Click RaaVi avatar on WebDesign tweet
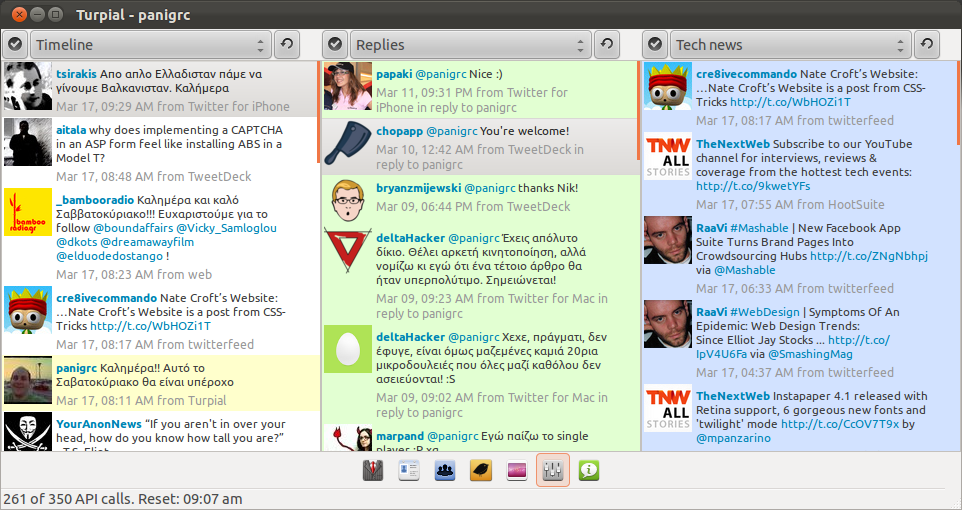Image resolution: width=962 pixels, height=510 pixels. coord(668,324)
